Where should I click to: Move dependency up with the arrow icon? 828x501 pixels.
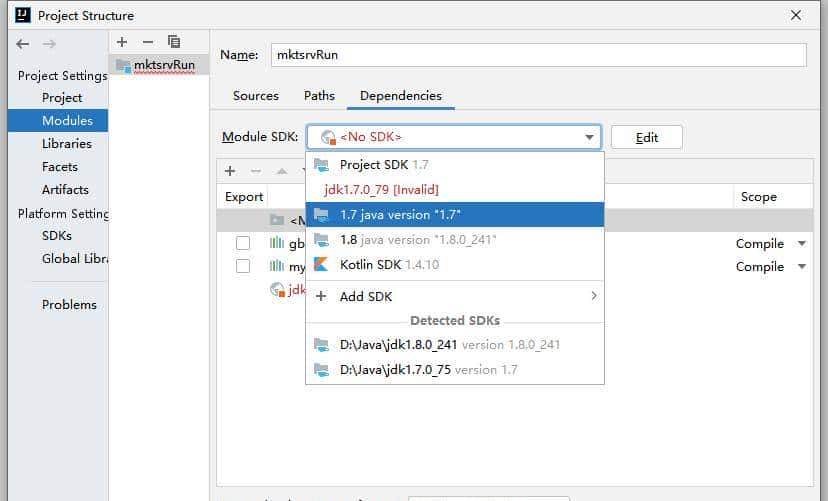coord(282,171)
